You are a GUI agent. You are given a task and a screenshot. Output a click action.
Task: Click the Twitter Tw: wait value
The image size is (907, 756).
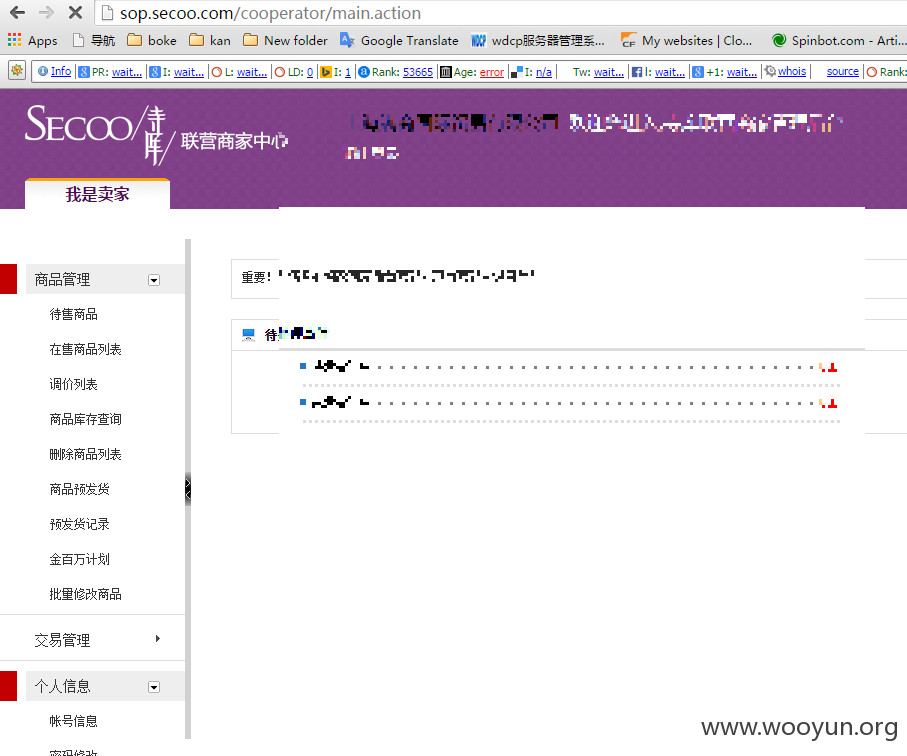[x=609, y=72]
